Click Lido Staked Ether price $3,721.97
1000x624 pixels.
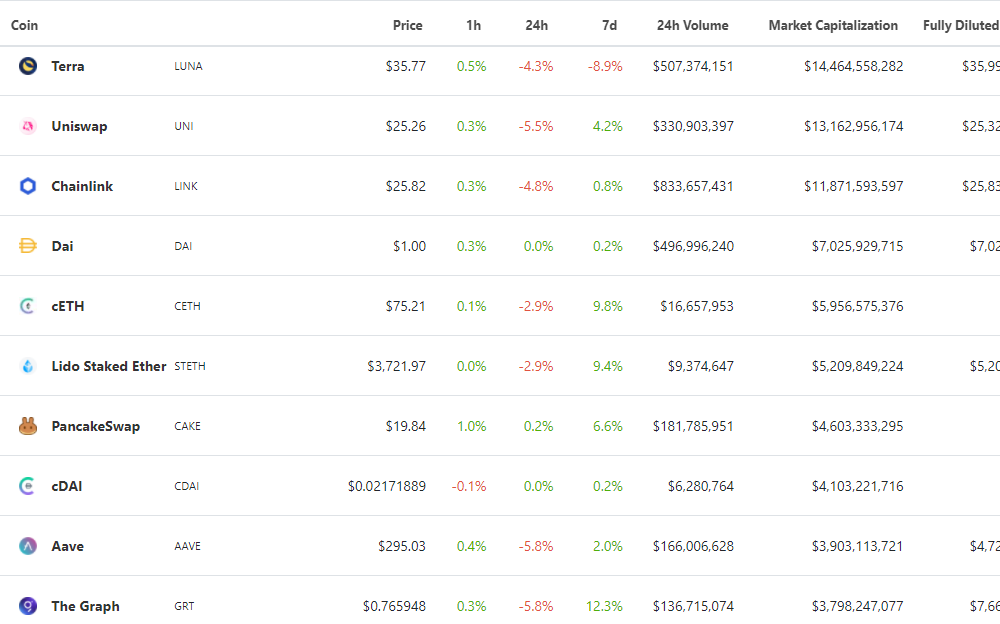[x=396, y=366]
